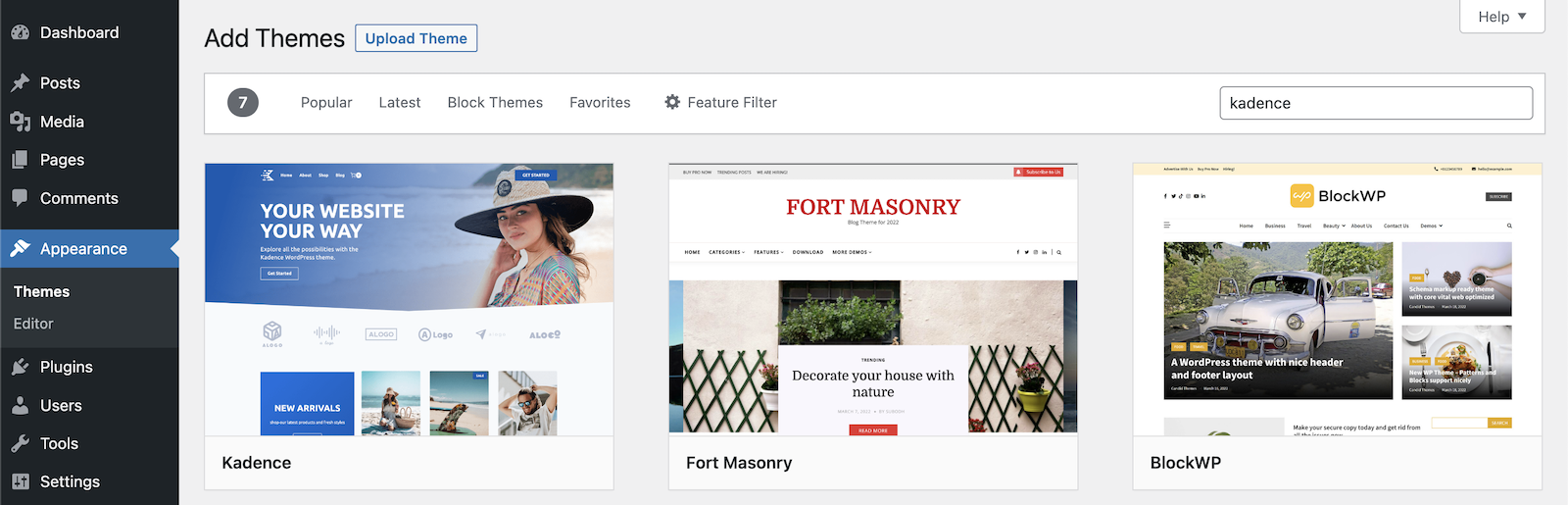1568x505 pixels.
Task: Open the Fort Masonry theme preview
Action: (872, 299)
